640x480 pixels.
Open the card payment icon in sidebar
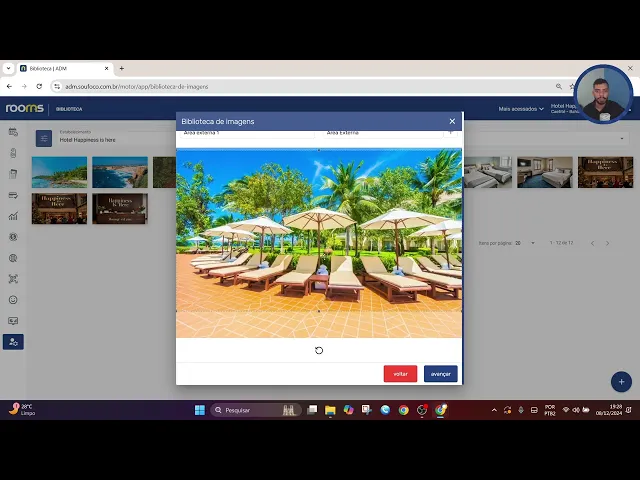coord(13,195)
